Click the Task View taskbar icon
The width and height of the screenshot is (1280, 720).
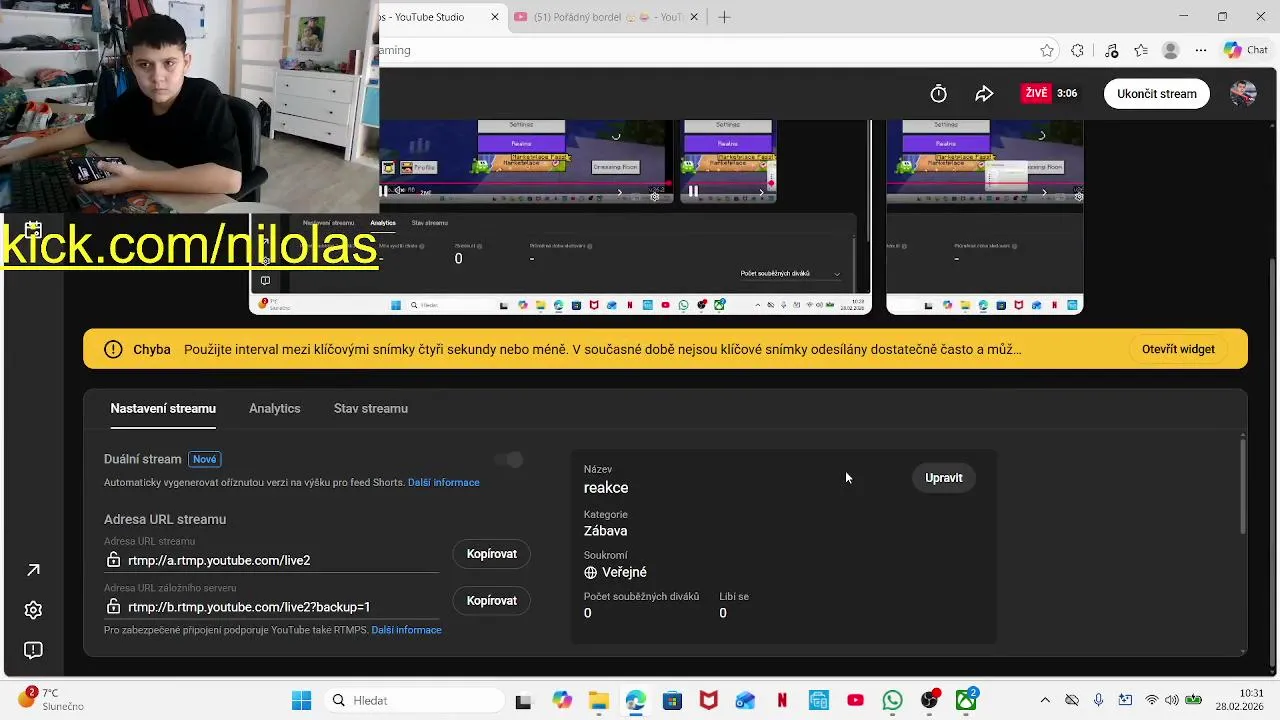click(x=523, y=701)
